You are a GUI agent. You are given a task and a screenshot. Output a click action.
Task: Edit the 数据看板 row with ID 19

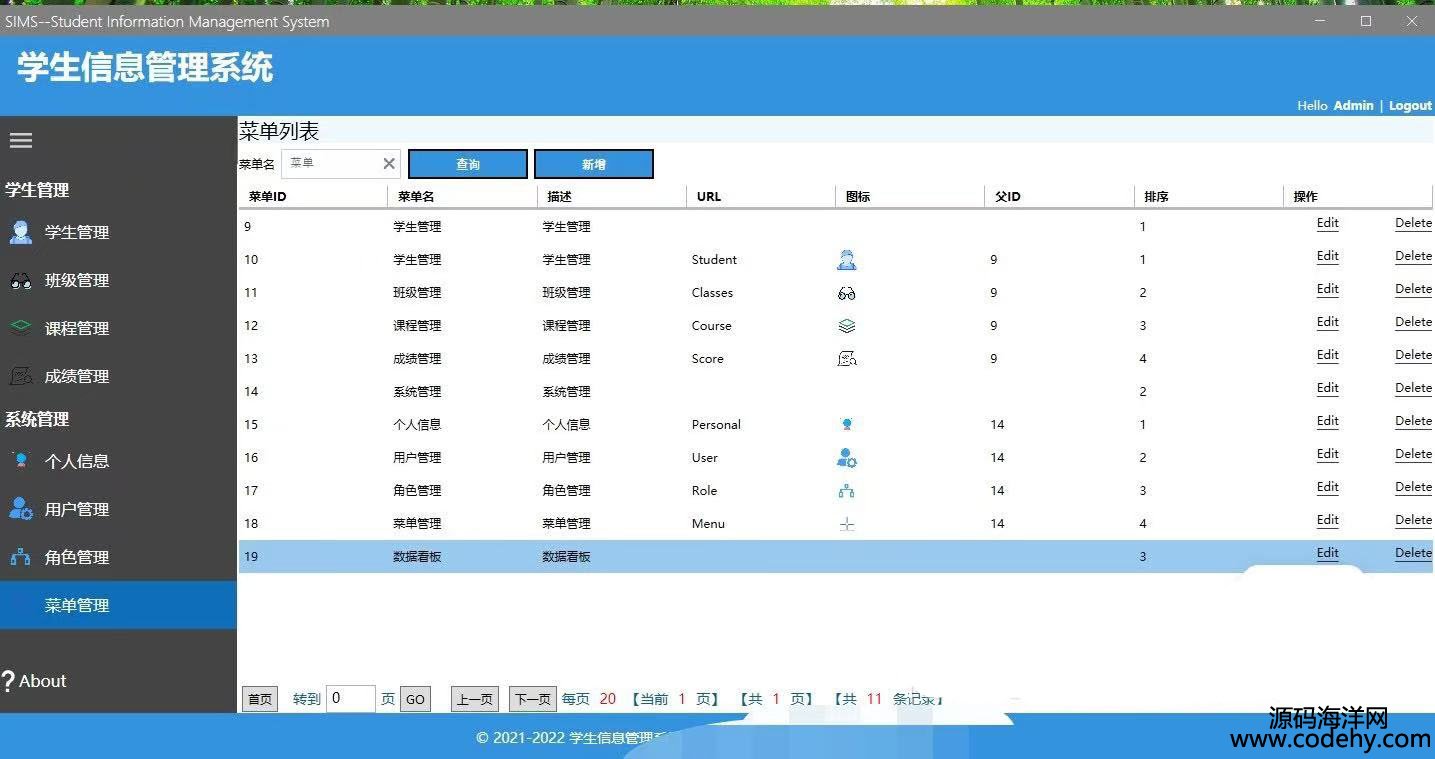1327,554
